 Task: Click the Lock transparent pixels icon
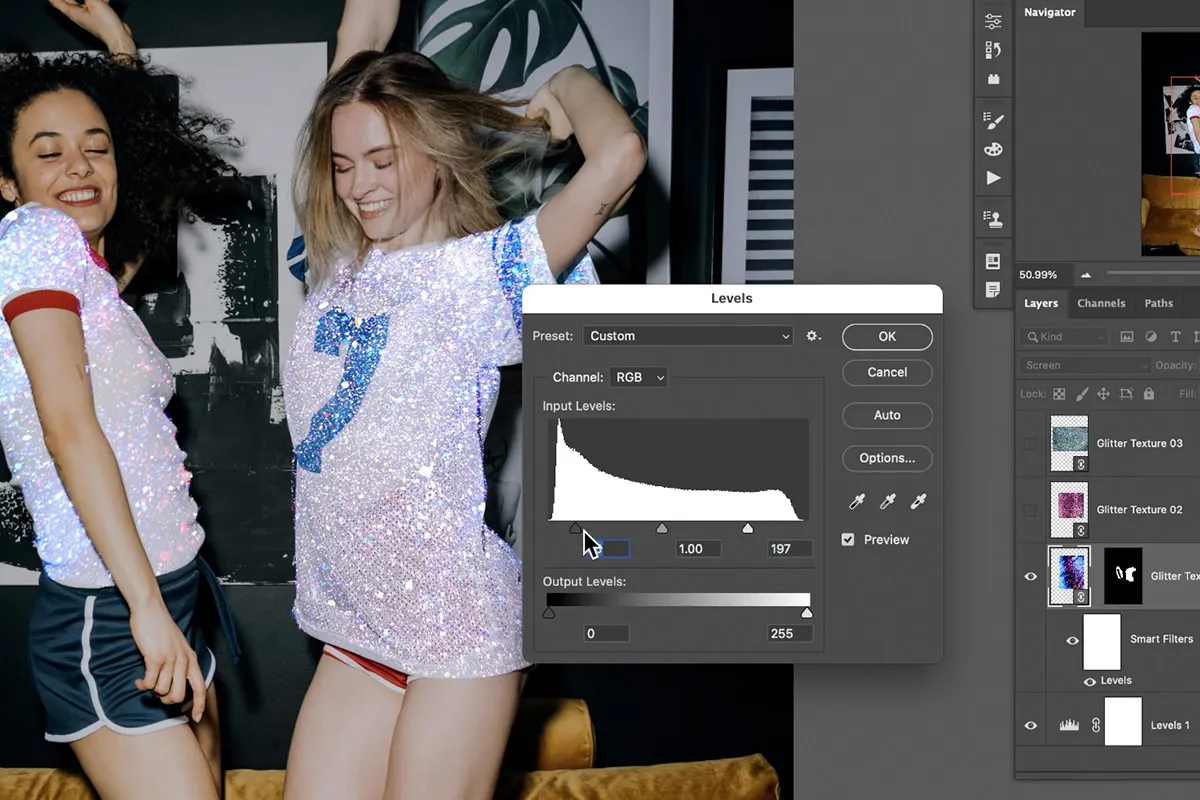(x=1060, y=394)
